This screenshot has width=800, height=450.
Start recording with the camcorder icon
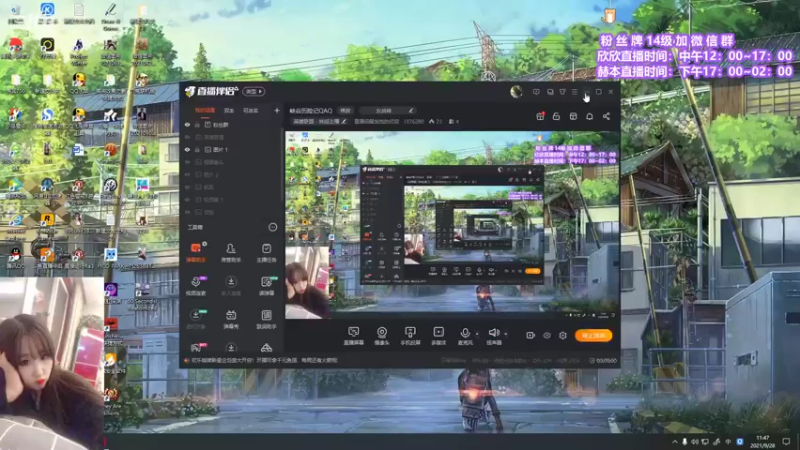click(531, 335)
